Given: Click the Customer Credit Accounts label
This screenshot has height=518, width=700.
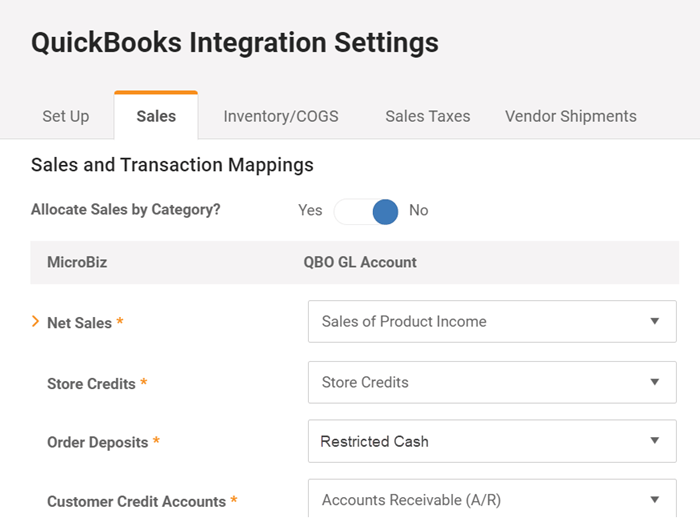Looking at the screenshot, I should pyautogui.click(x=136, y=501).
